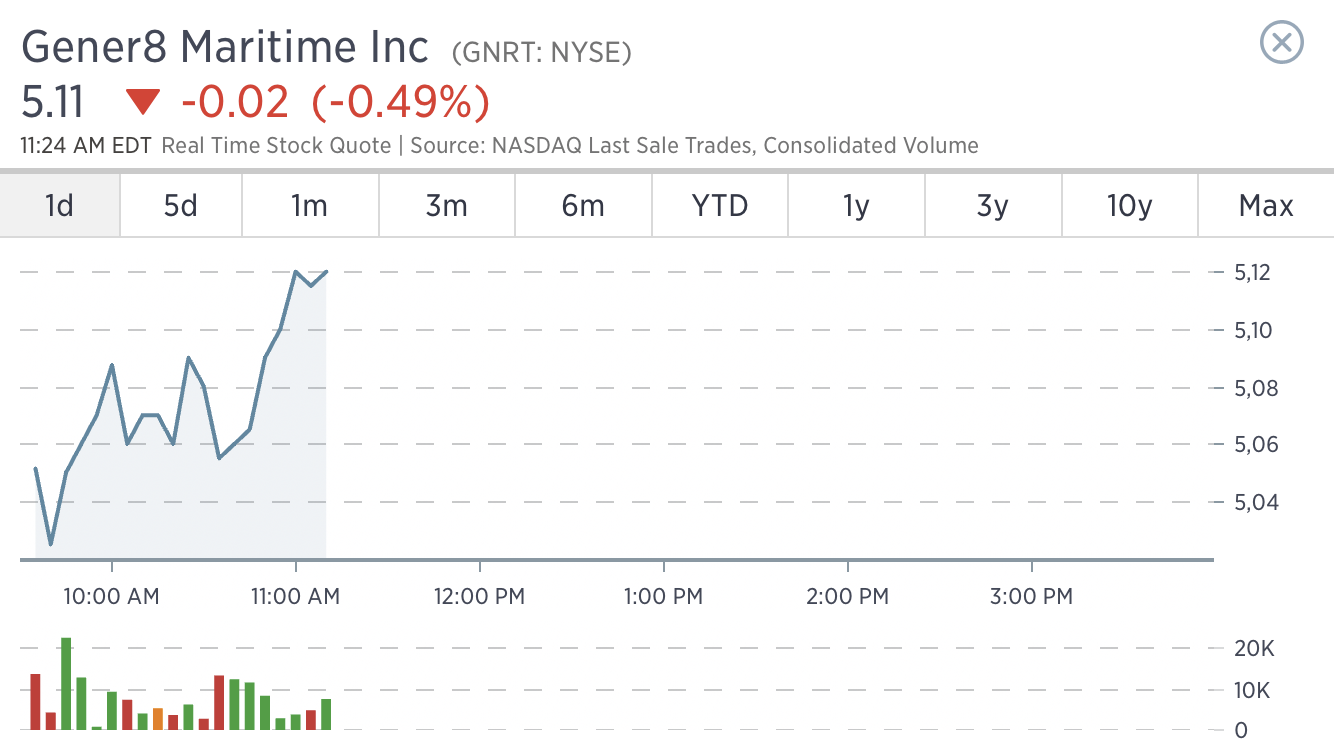Click the first red volume bar

(35, 702)
